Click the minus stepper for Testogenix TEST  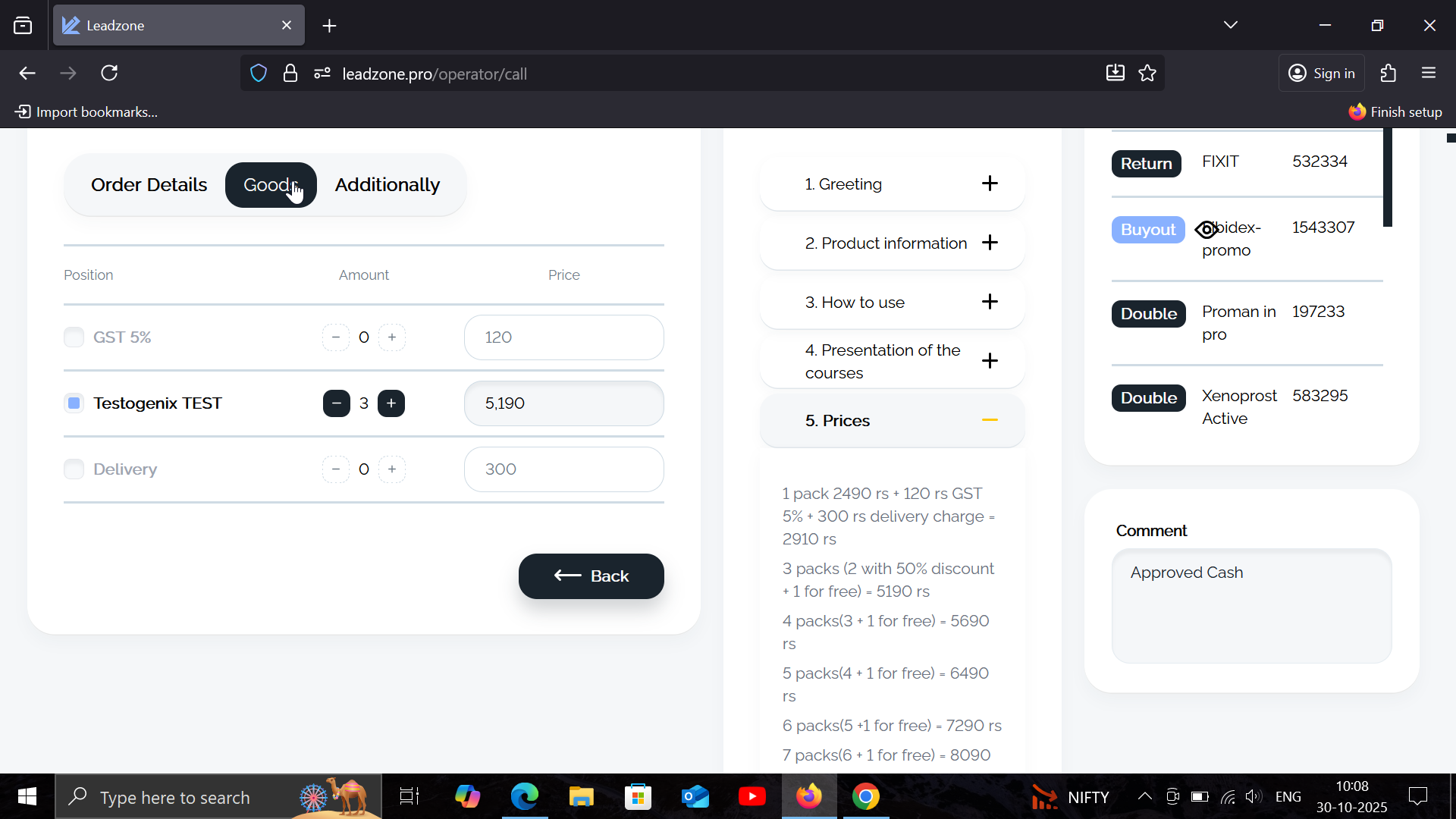336,403
